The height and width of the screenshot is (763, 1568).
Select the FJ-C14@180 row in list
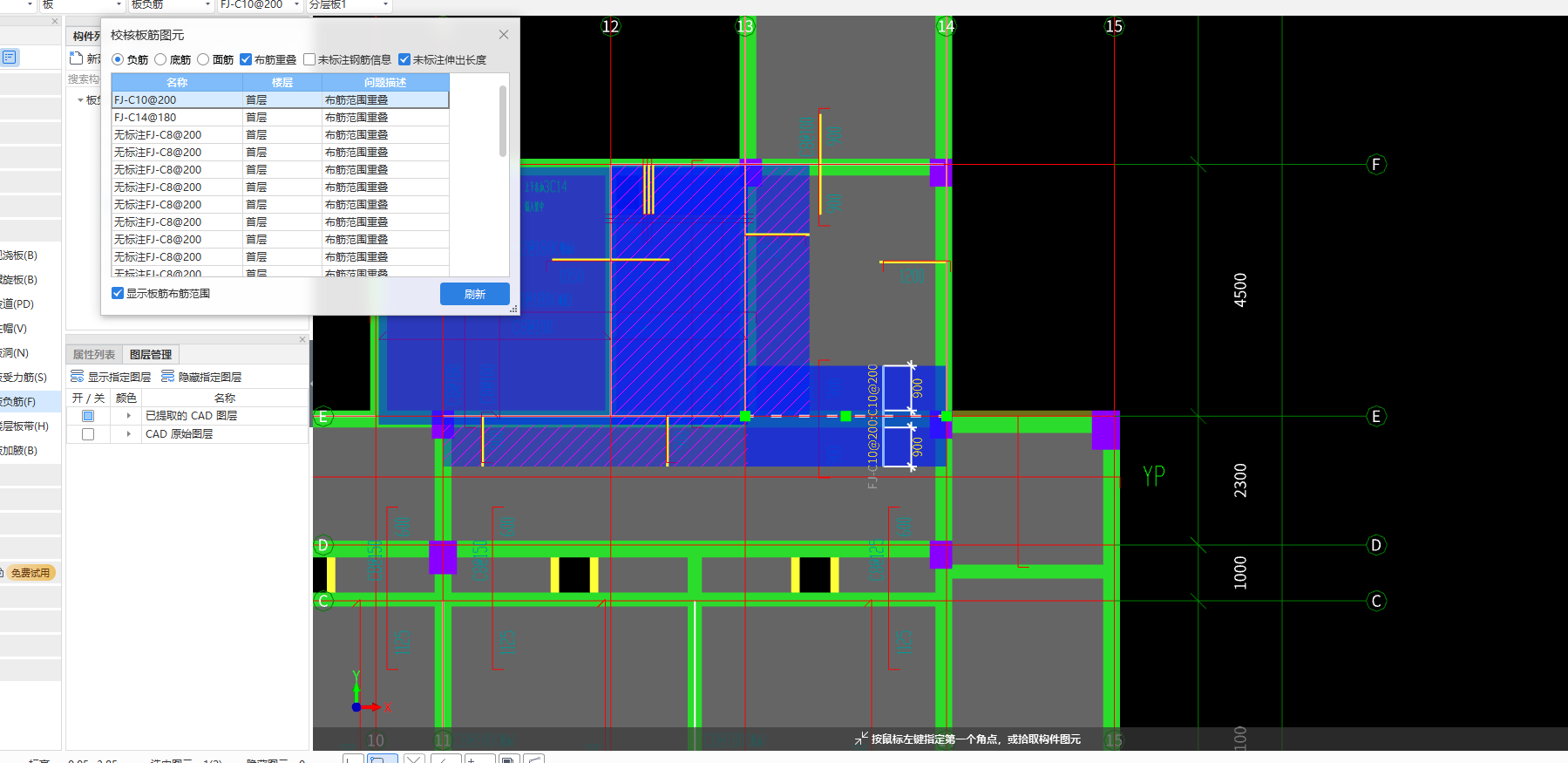tap(280, 118)
